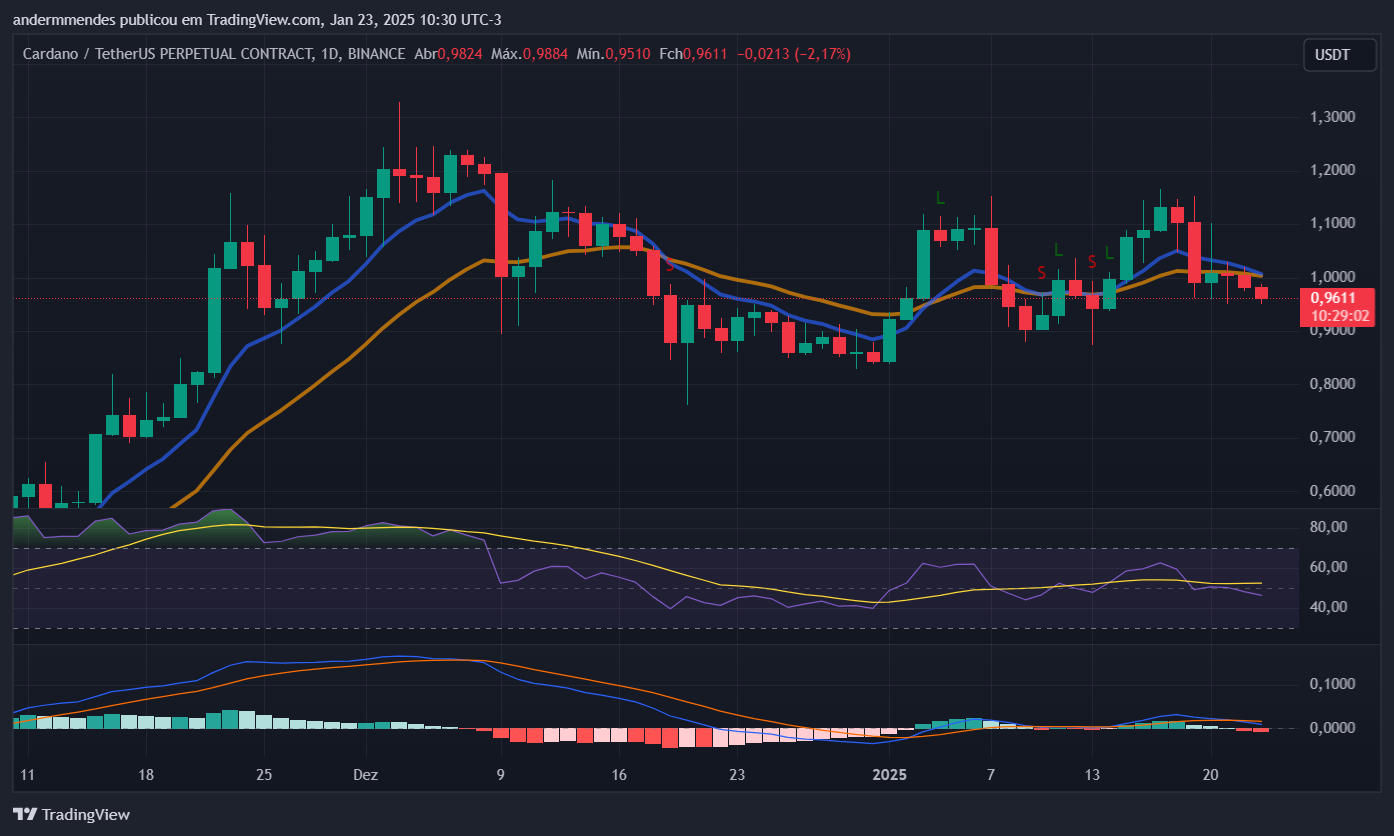Click the date label 9 on time axis
1394x836 pixels.
(500, 774)
